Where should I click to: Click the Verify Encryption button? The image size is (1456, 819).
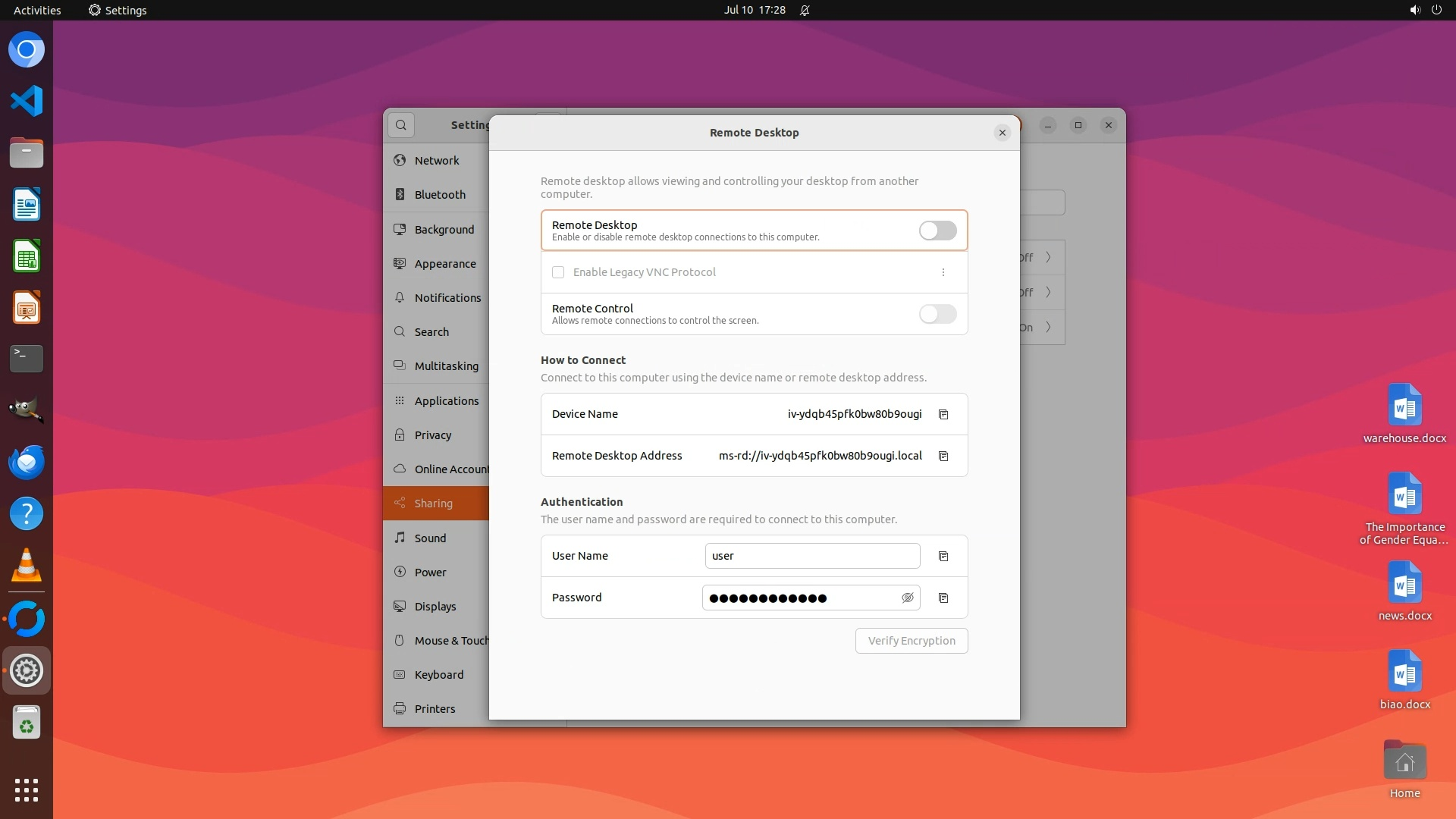click(x=912, y=641)
